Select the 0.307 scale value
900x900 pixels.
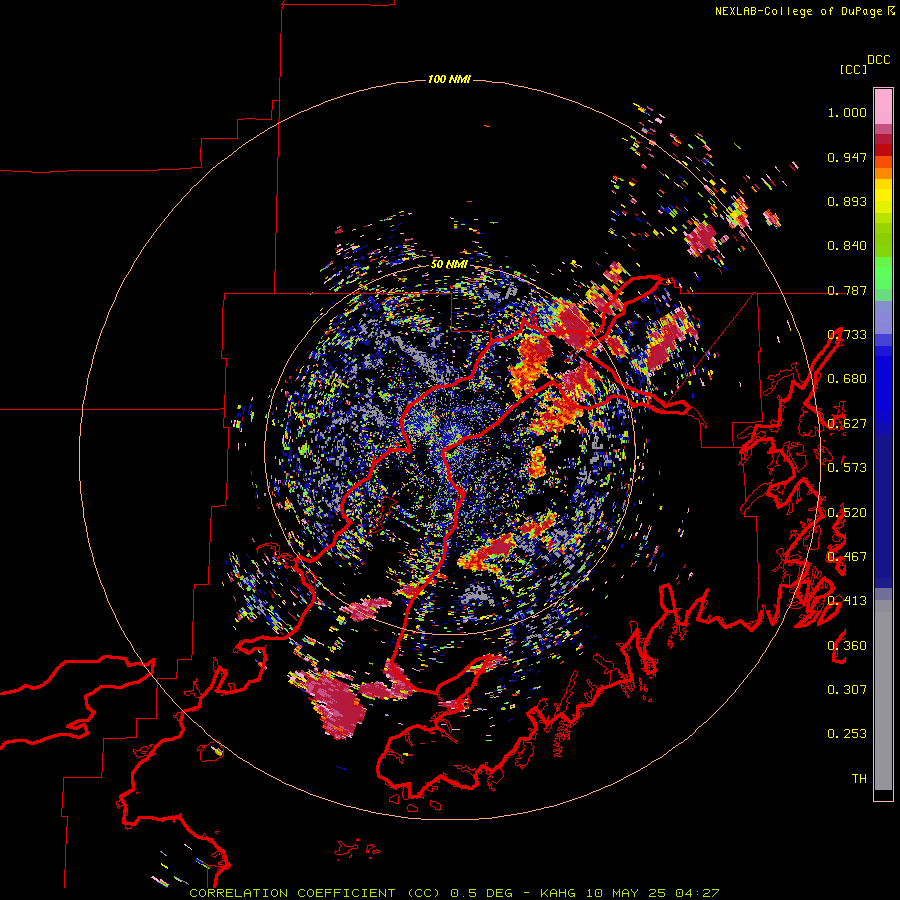click(x=847, y=690)
